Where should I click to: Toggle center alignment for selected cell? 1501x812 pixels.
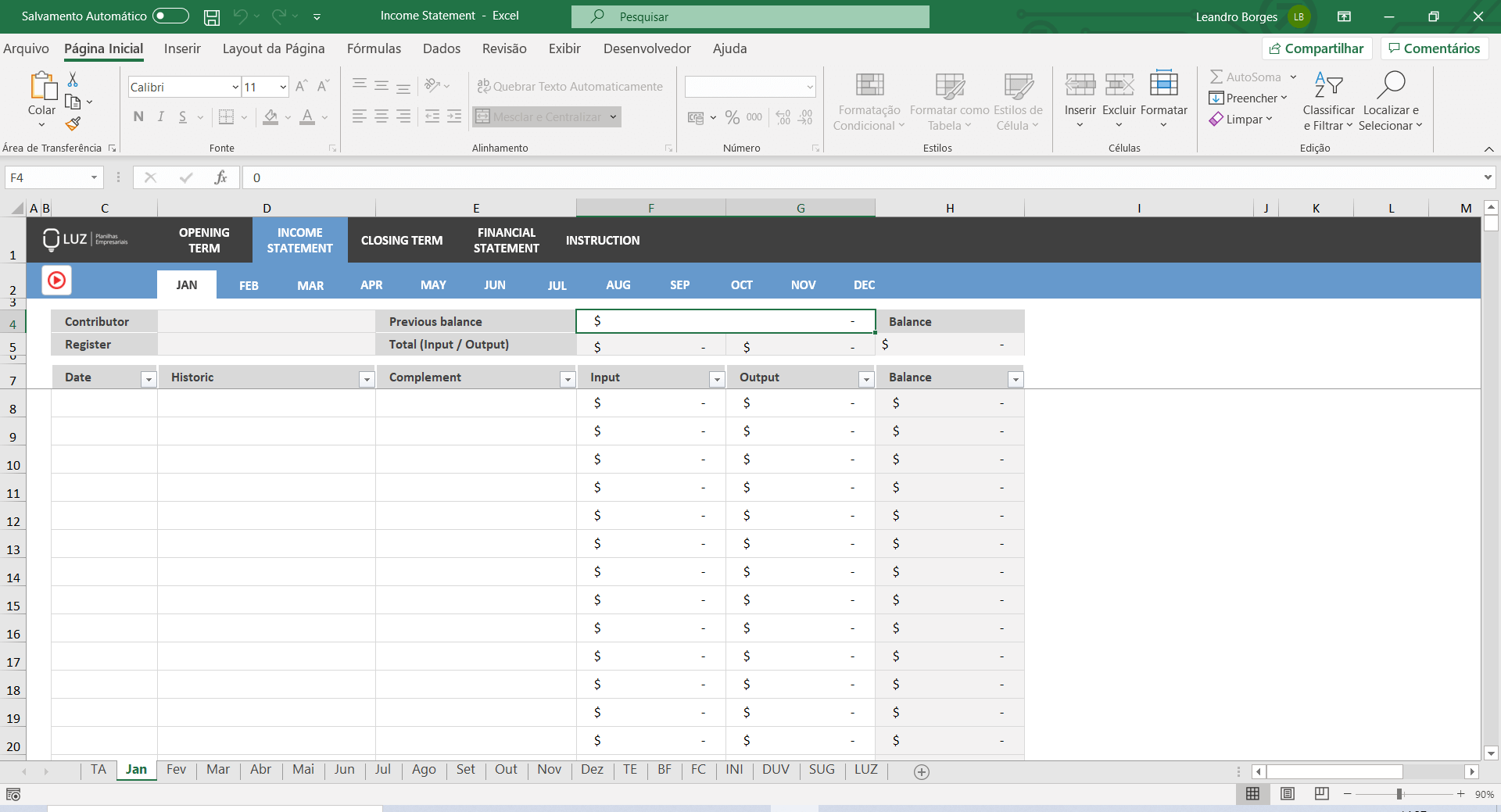(381, 116)
